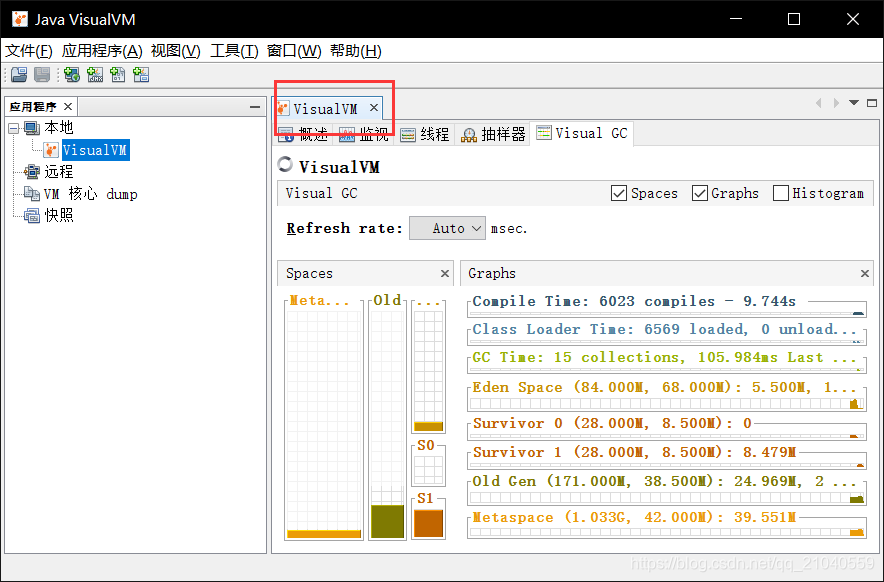Open the document list dropdown arrow
This screenshot has width=884, height=582.
click(x=854, y=103)
